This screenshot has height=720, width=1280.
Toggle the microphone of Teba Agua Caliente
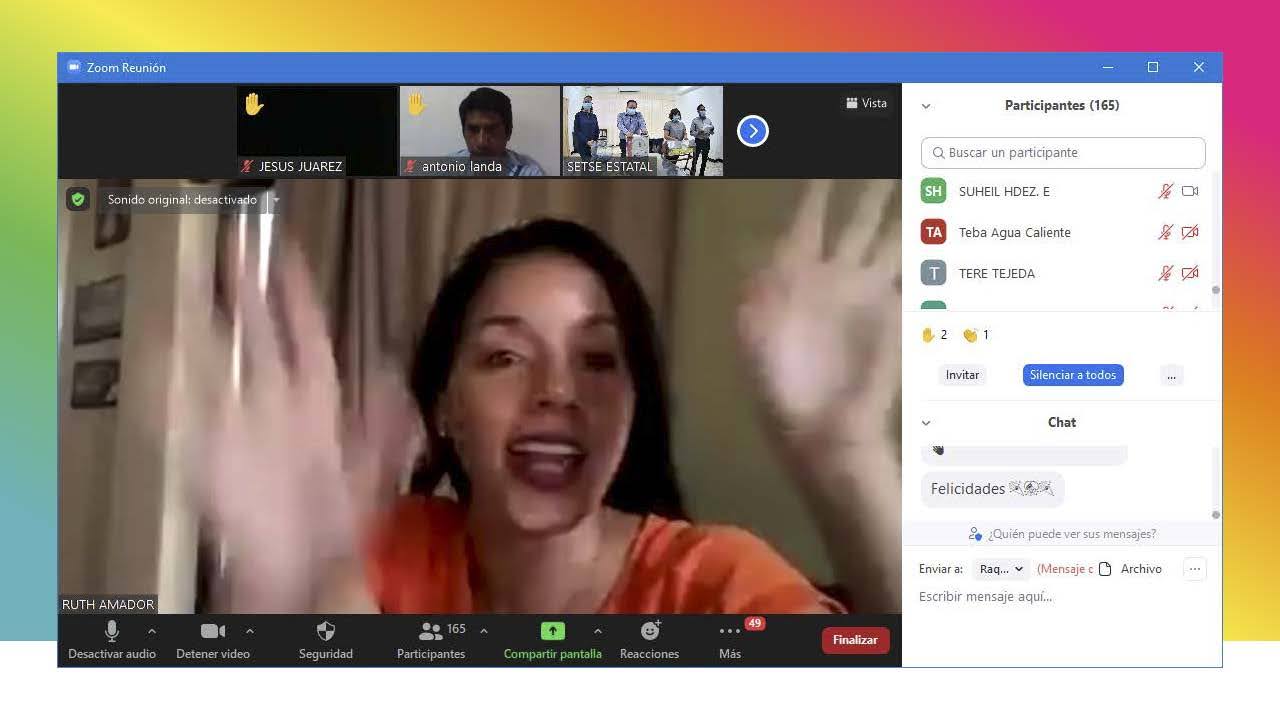1165,232
